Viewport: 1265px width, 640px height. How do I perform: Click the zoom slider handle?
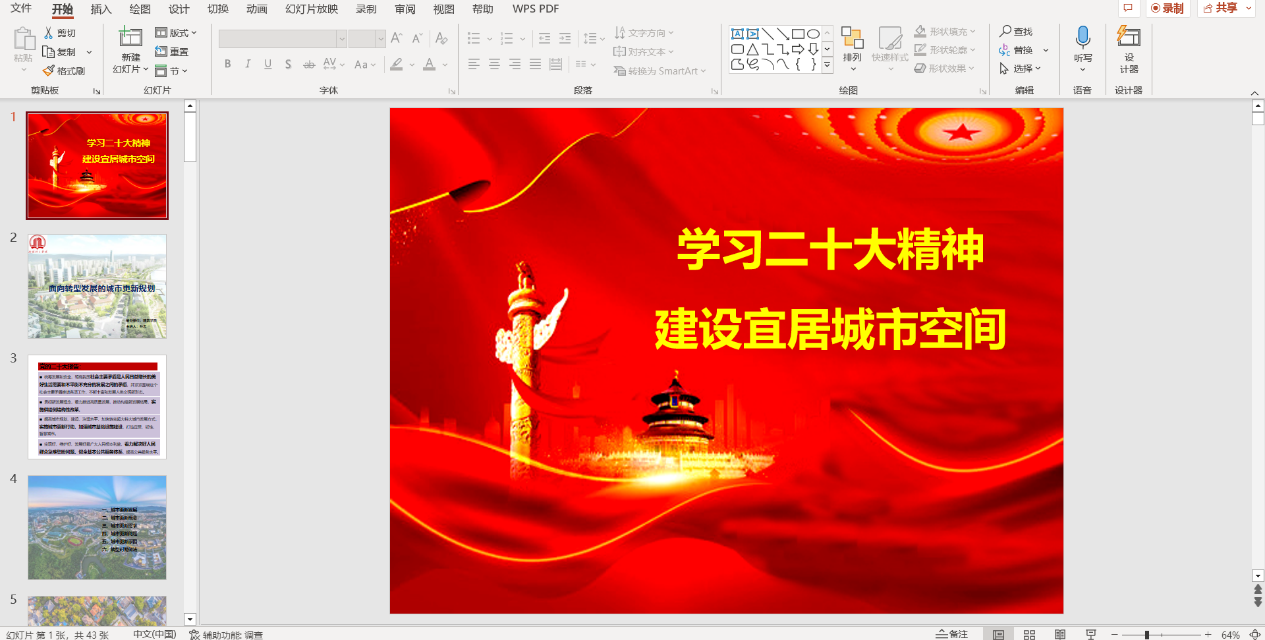pyautogui.click(x=1146, y=635)
